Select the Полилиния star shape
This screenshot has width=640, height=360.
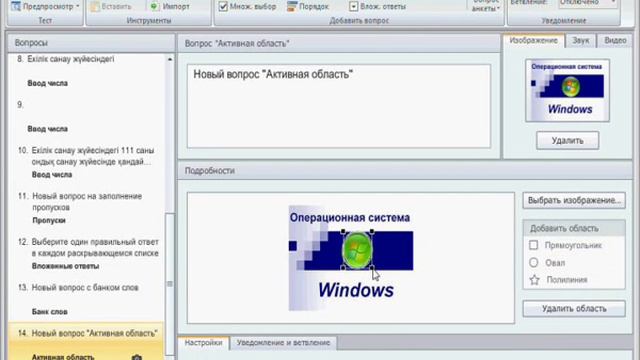[558, 280]
